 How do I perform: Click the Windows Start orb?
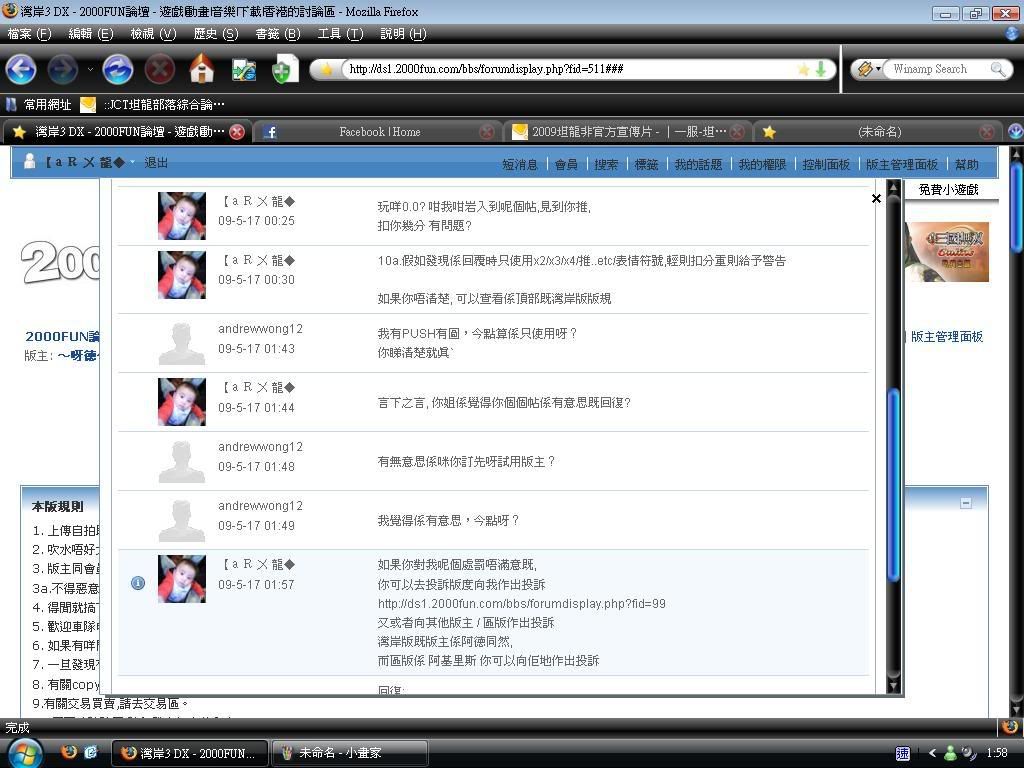click(24, 752)
